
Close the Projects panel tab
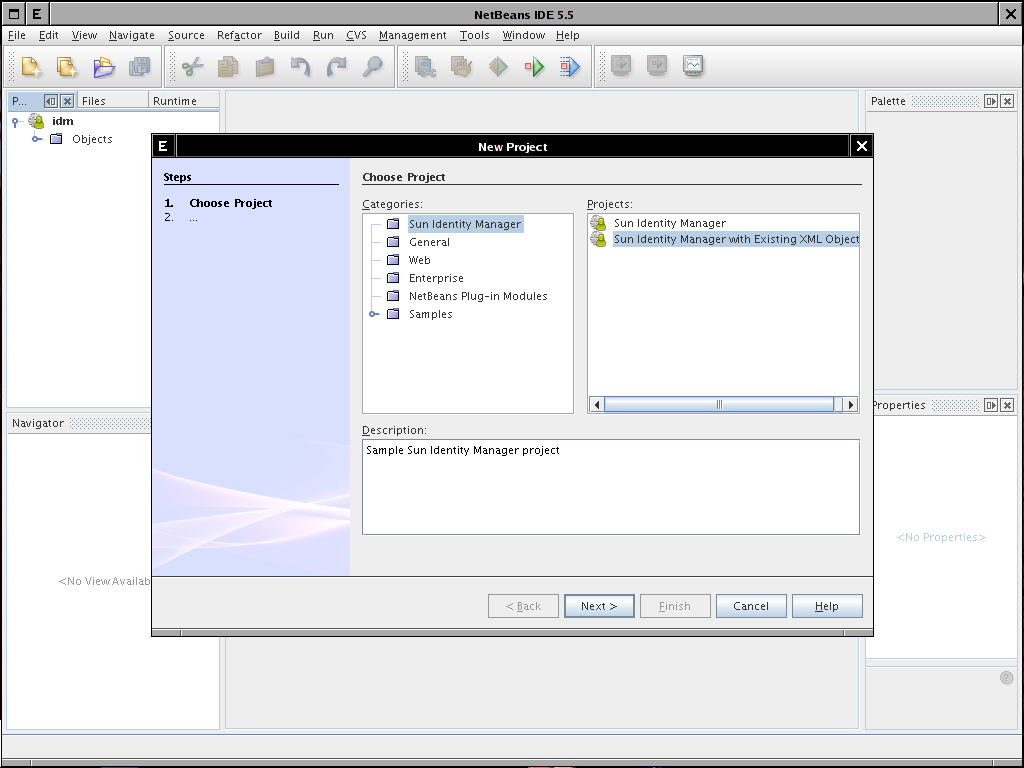point(67,101)
